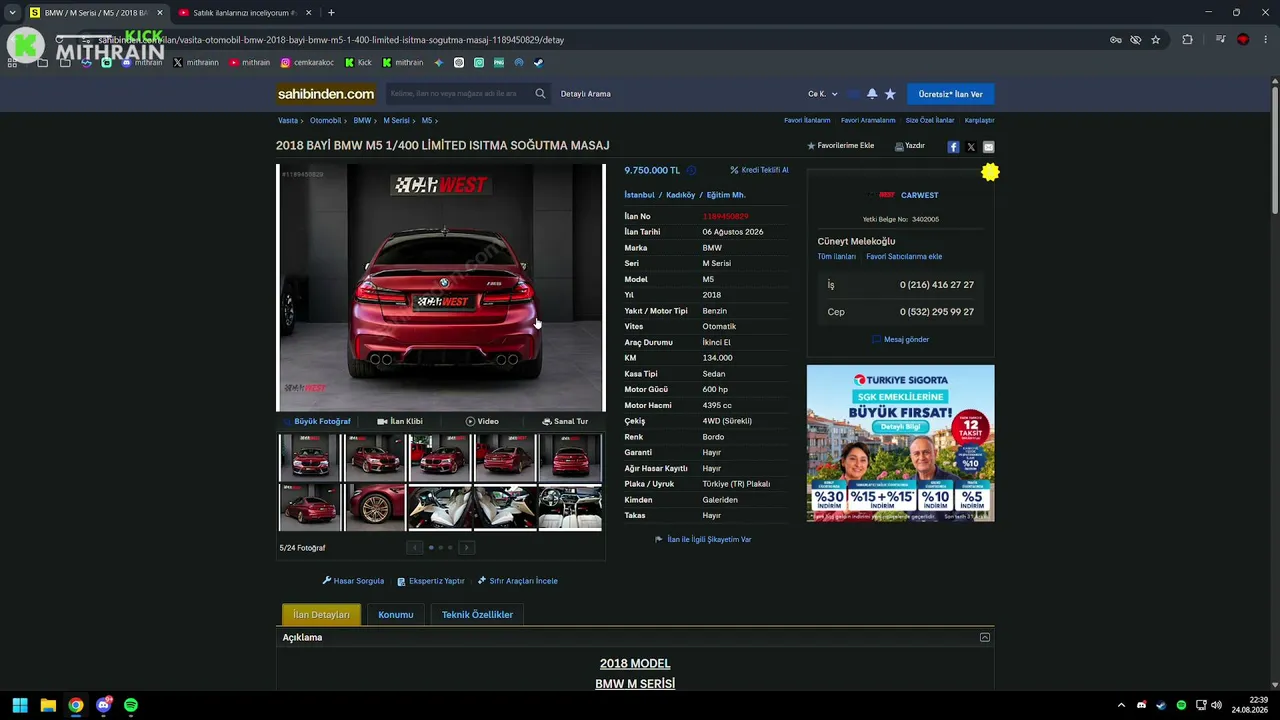Open Spotify from the taskbar
1280x720 pixels.
click(131, 705)
